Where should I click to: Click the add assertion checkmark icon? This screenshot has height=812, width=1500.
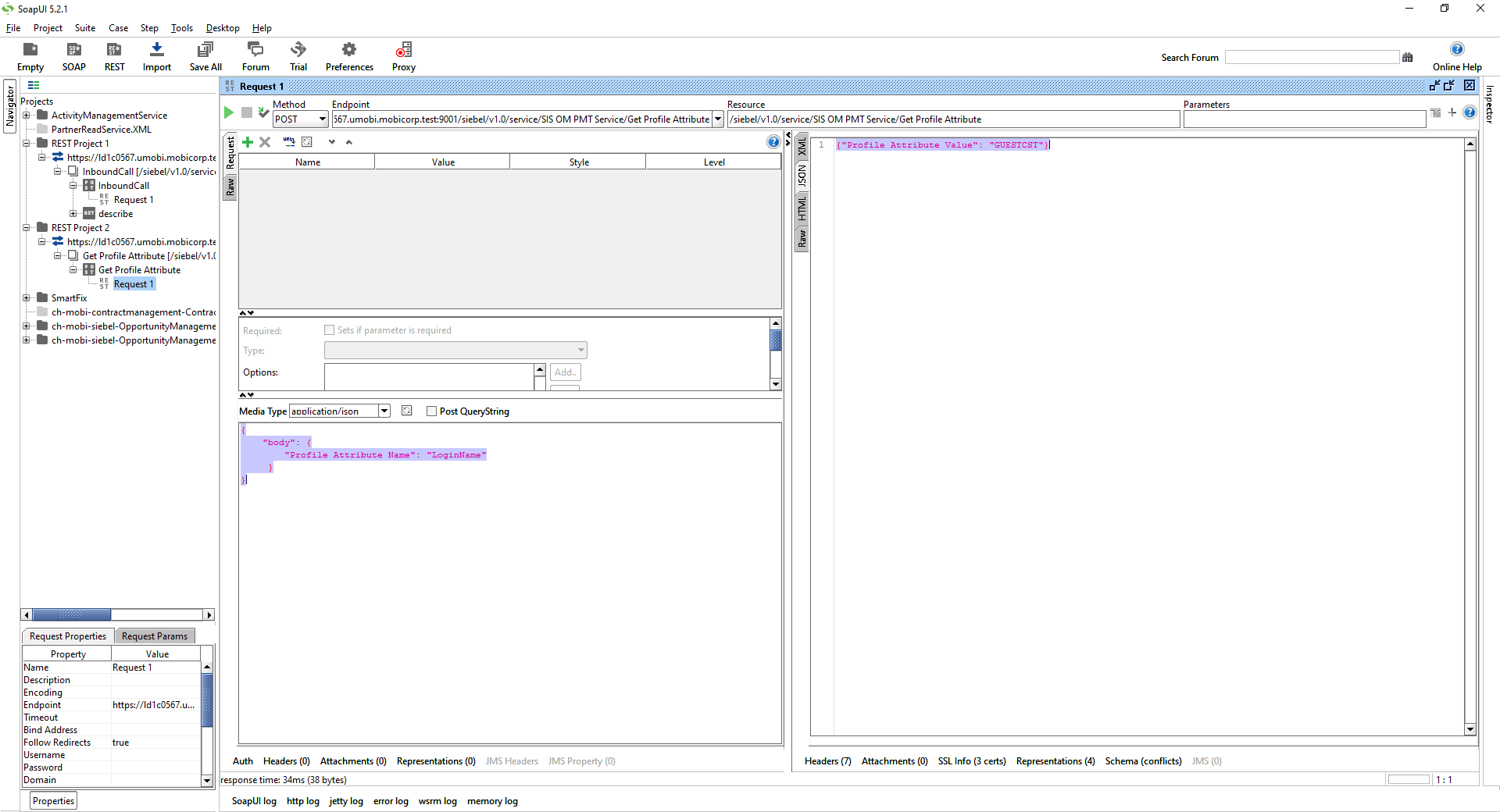pyautogui.click(x=264, y=112)
